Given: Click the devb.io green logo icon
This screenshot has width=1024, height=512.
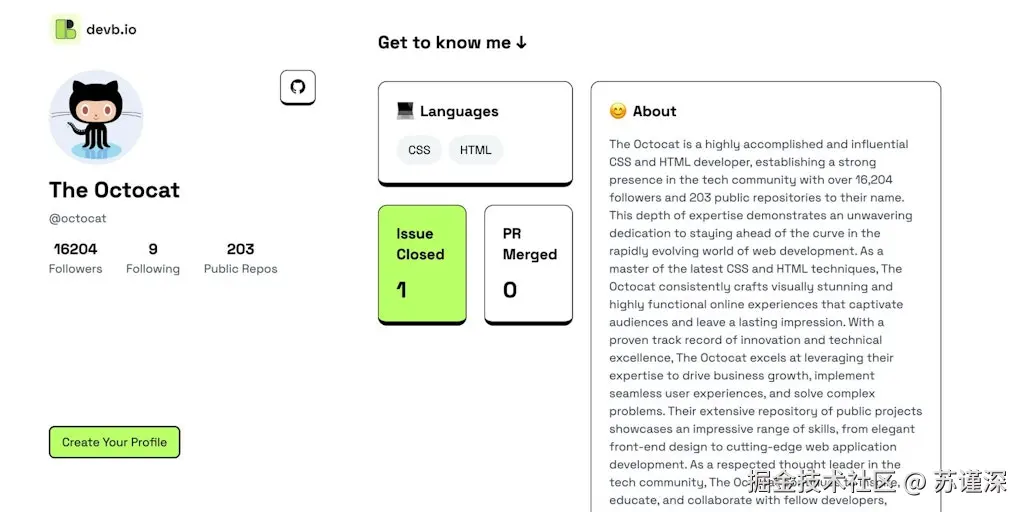Looking at the screenshot, I should 66,29.
